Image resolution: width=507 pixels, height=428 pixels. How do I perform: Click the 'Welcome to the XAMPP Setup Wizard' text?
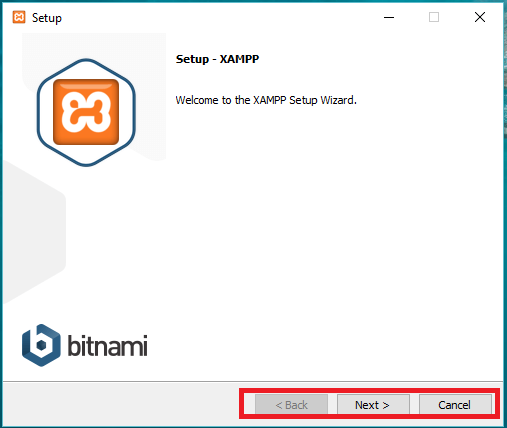[266, 100]
